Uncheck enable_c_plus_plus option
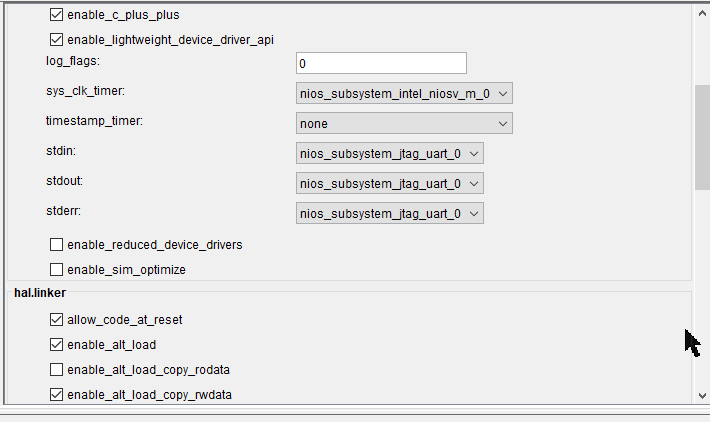This screenshot has height=422, width=710. pyautogui.click(x=56, y=16)
